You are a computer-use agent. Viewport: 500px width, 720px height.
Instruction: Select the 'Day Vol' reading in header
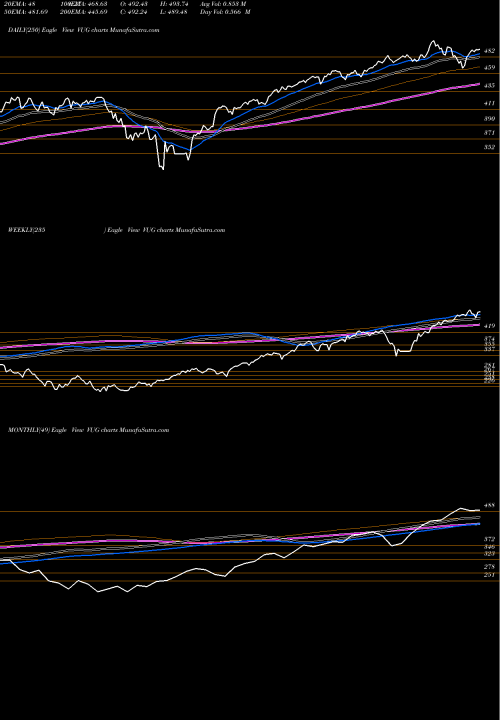click(x=225, y=12)
